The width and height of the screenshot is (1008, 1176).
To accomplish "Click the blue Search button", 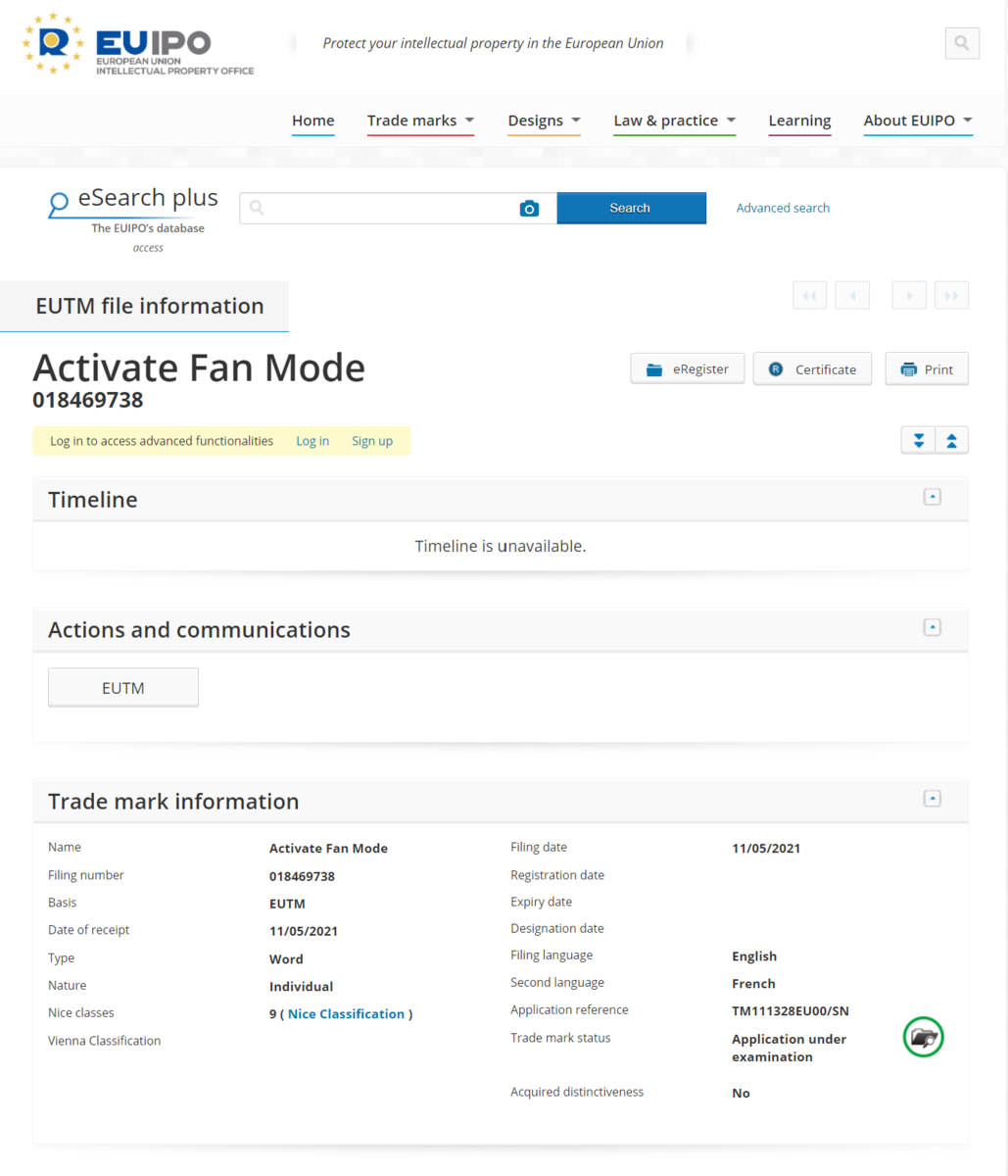I will pyautogui.click(x=631, y=208).
